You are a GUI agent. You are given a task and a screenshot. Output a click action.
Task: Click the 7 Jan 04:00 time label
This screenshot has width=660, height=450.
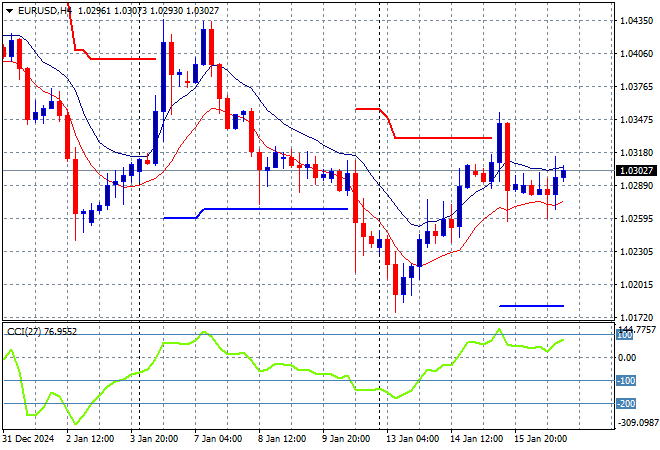tap(218, 439)
